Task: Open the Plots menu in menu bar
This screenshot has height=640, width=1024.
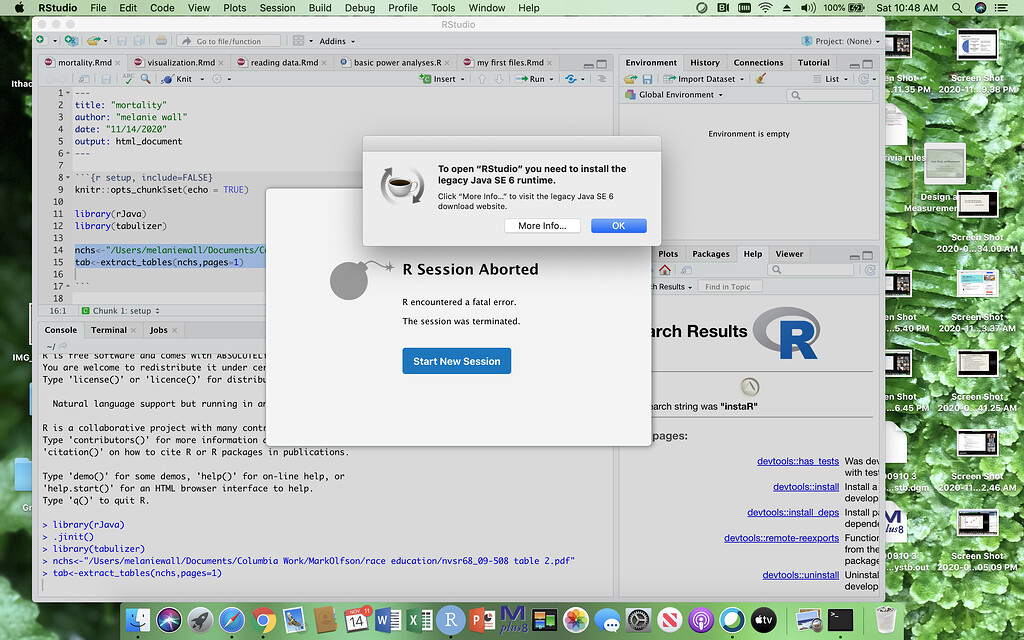Action: tap(234, 8)
